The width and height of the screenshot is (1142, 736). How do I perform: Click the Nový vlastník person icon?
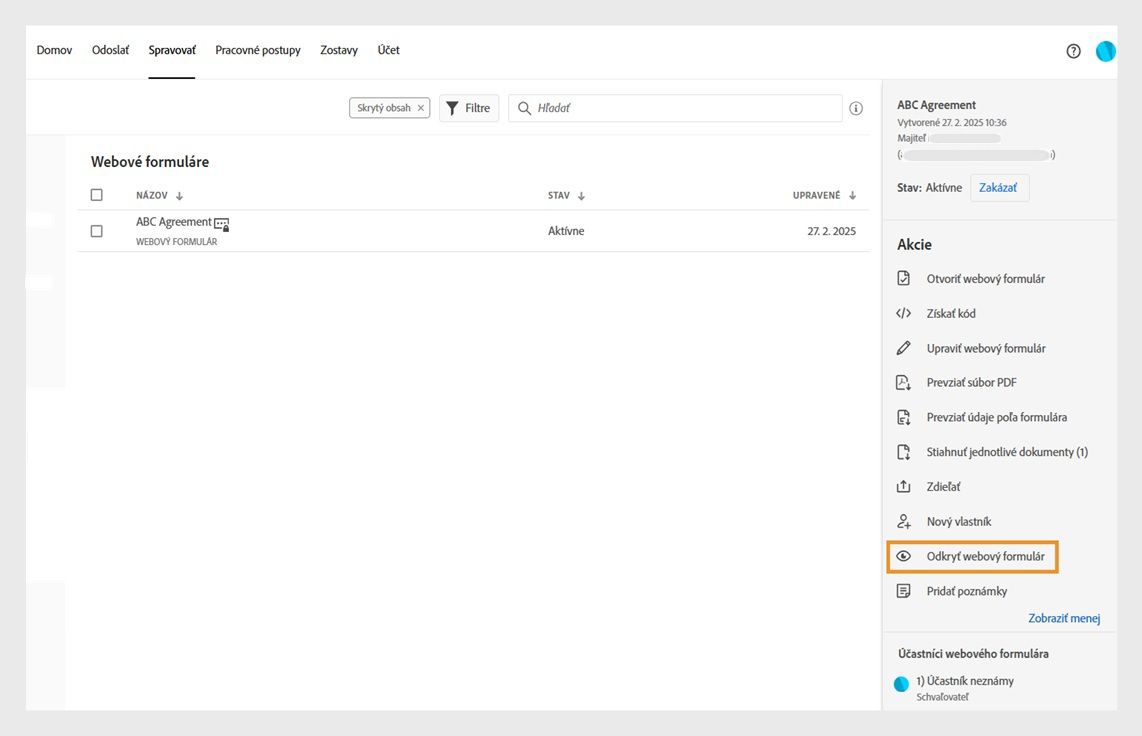coord(904,521)
